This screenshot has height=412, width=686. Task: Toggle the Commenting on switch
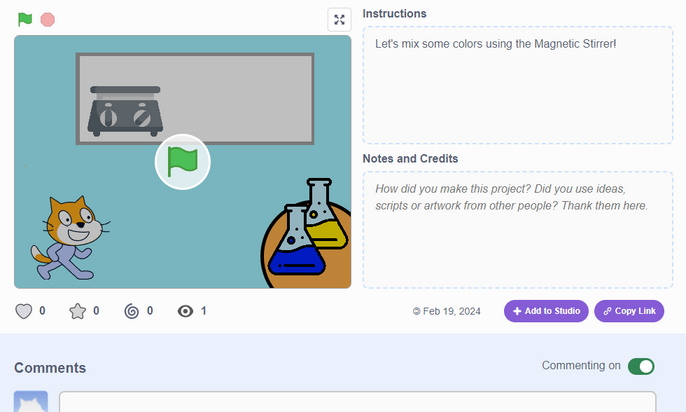click(x=641, y=367)
